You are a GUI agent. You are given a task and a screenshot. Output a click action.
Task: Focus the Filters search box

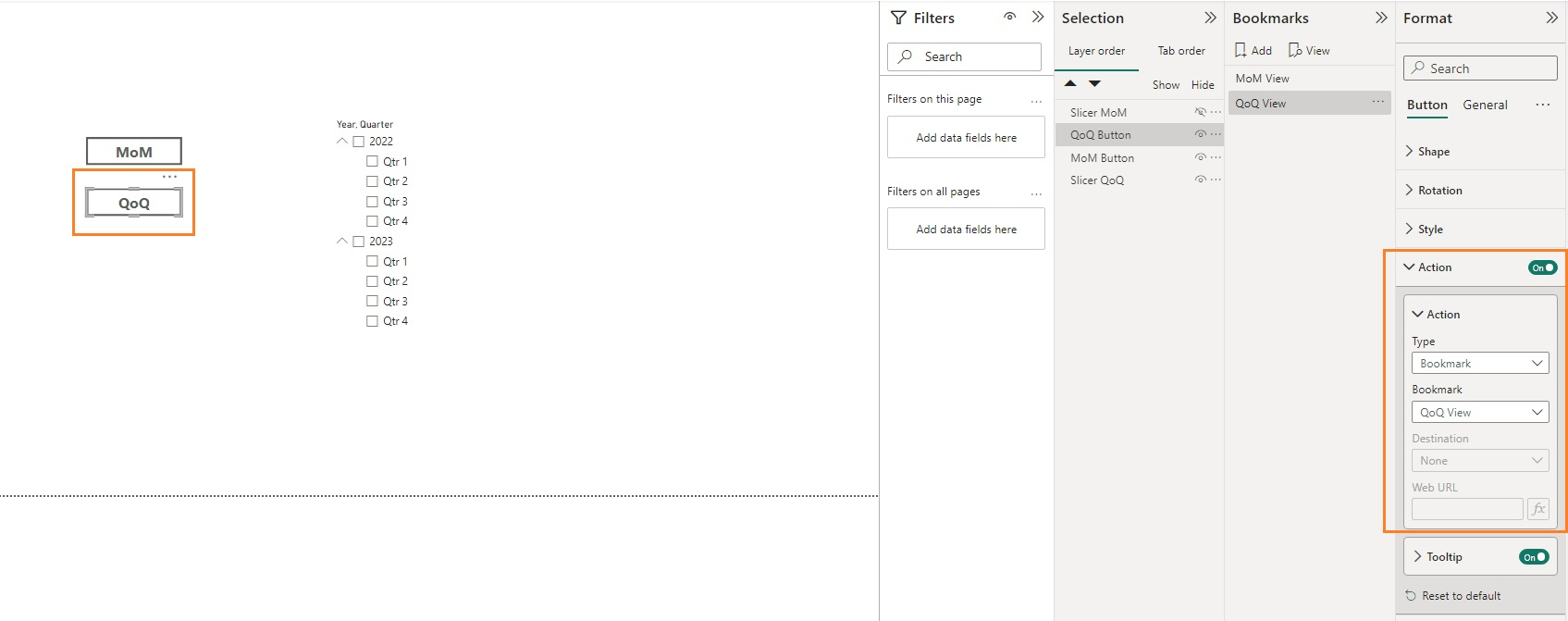964,56
